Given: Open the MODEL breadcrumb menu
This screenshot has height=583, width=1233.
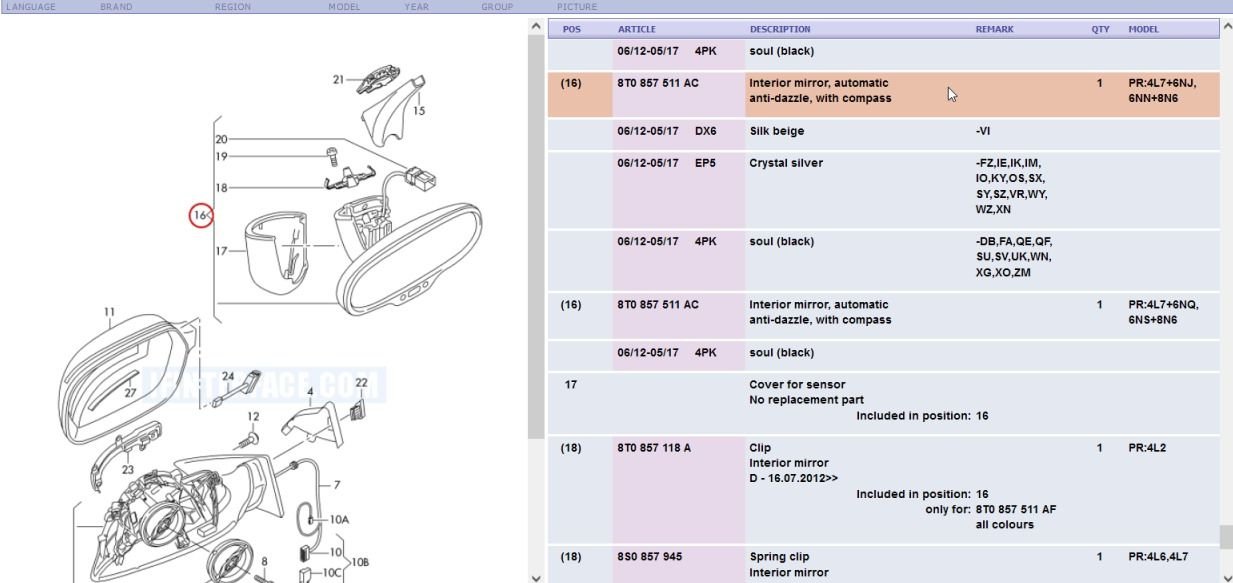Looking at the screenshot, I should tap(343, 7).
